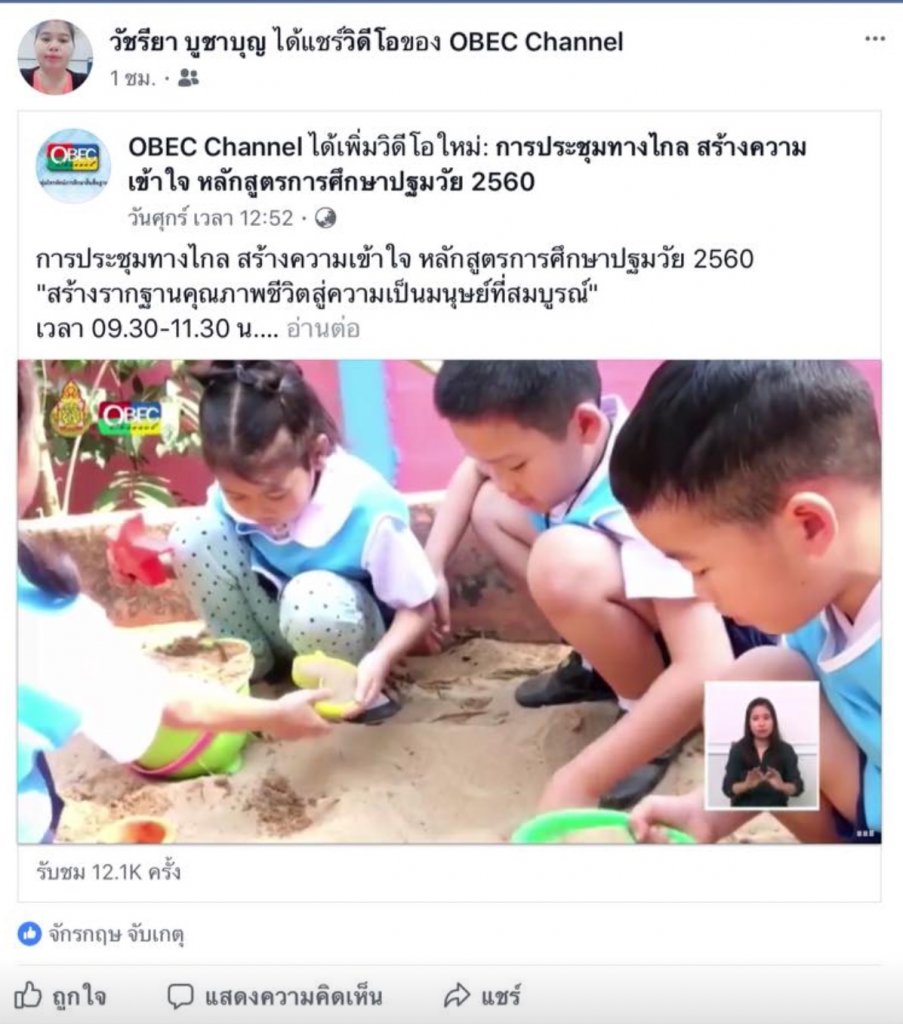Click the แสดงความคิดเห็น comment button

coord(274,997)
